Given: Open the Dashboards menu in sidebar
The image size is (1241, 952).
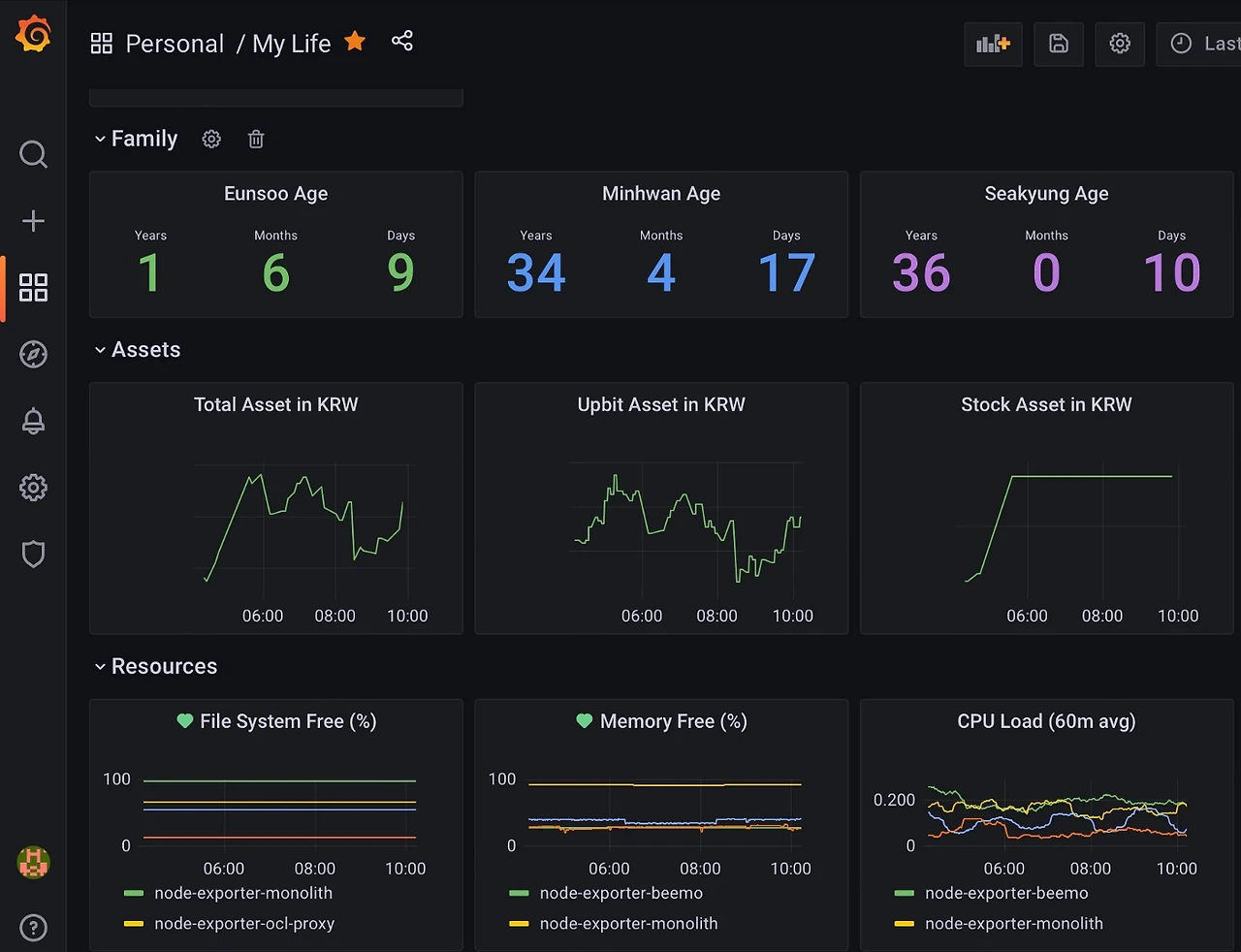Looking at the screenshot, I should 33,288.
